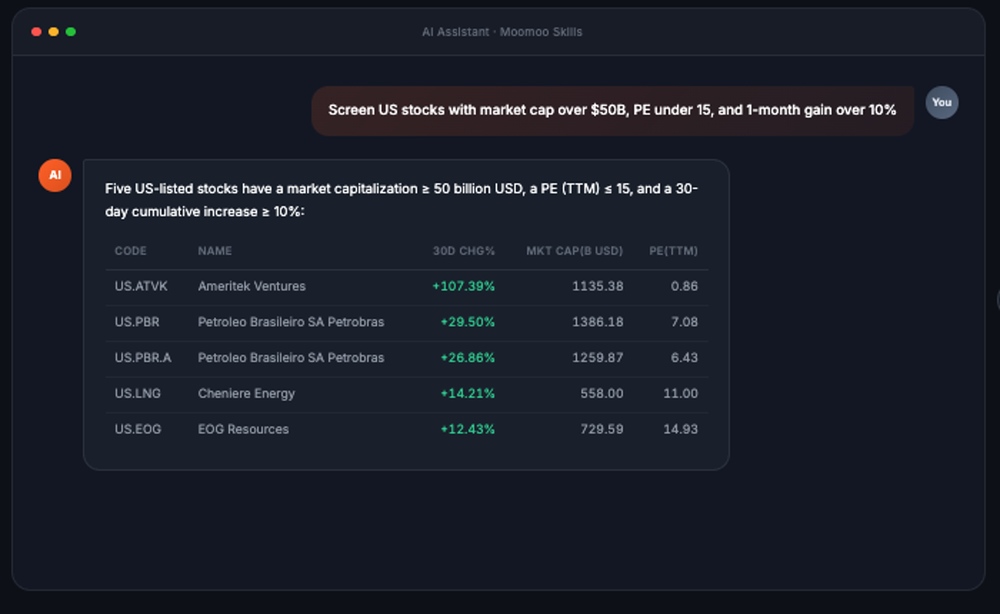
Task: Click PE value 7.08
Action: pos(684,322)
